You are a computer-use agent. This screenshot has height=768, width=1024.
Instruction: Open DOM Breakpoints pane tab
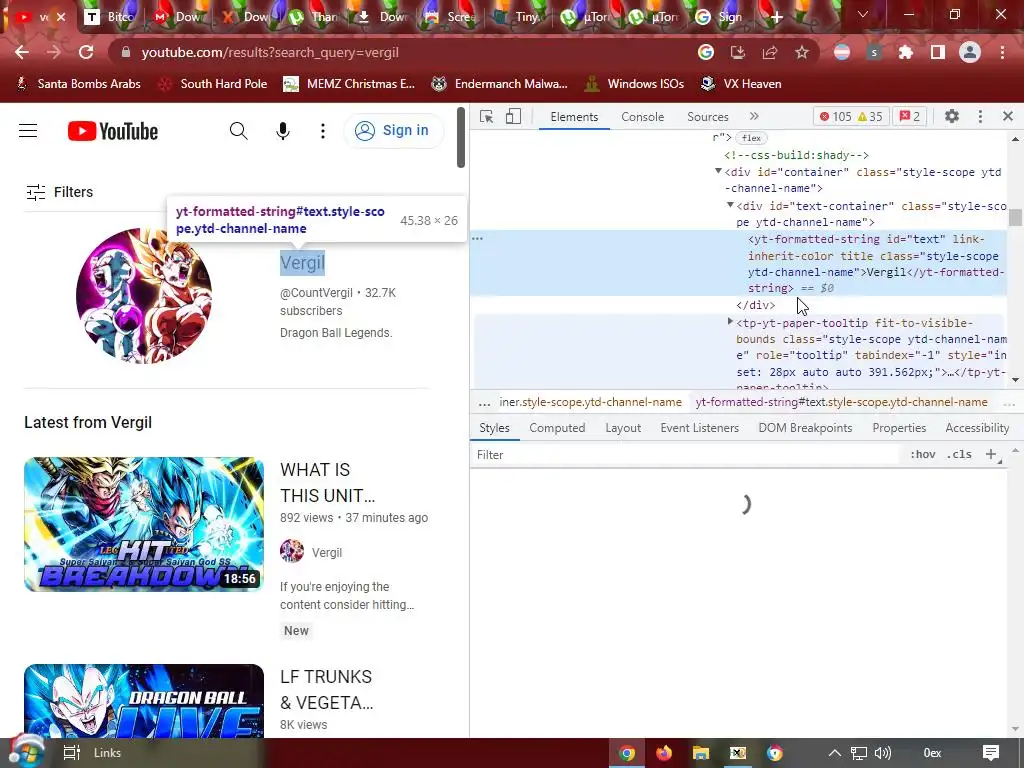[x=805, y=428]
